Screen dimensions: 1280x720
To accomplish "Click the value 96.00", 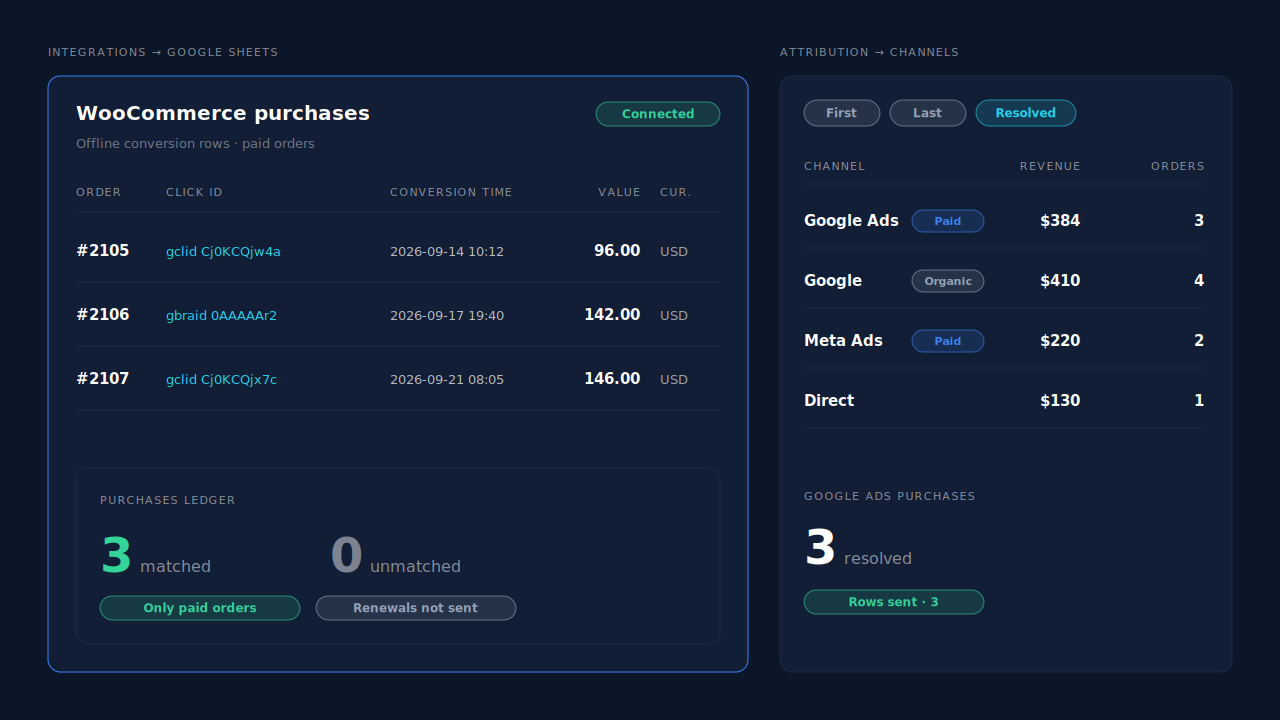I will [x=617, y=251].
